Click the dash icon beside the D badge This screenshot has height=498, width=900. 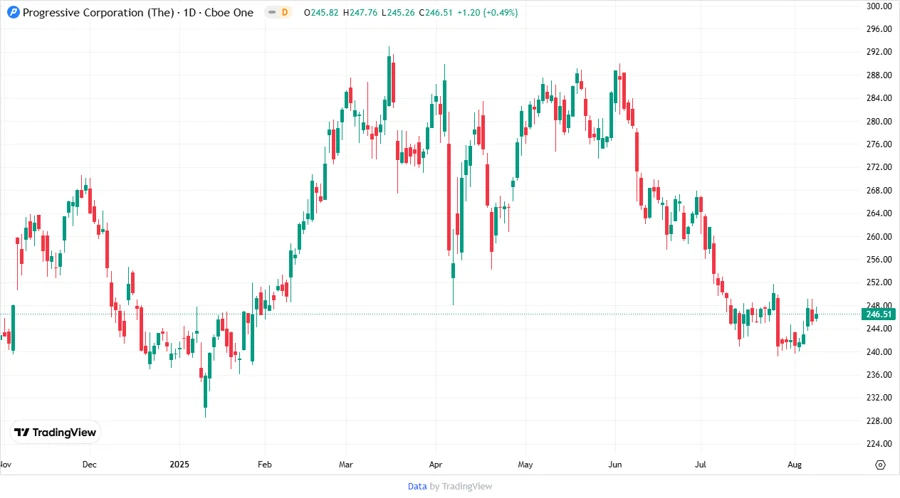click(272, 12)
